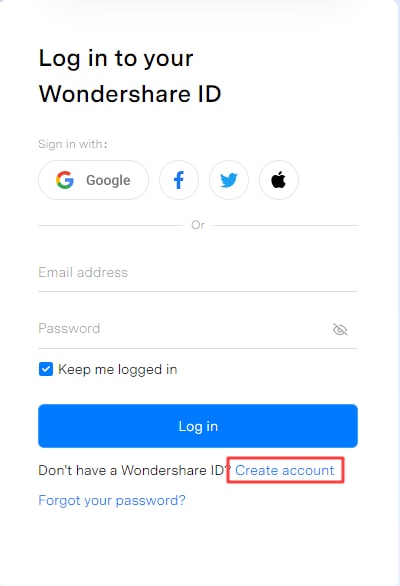Click the "Wondershare ID" heading line
The width and height of the screenshot is (400, 586).
click(130, 93)
